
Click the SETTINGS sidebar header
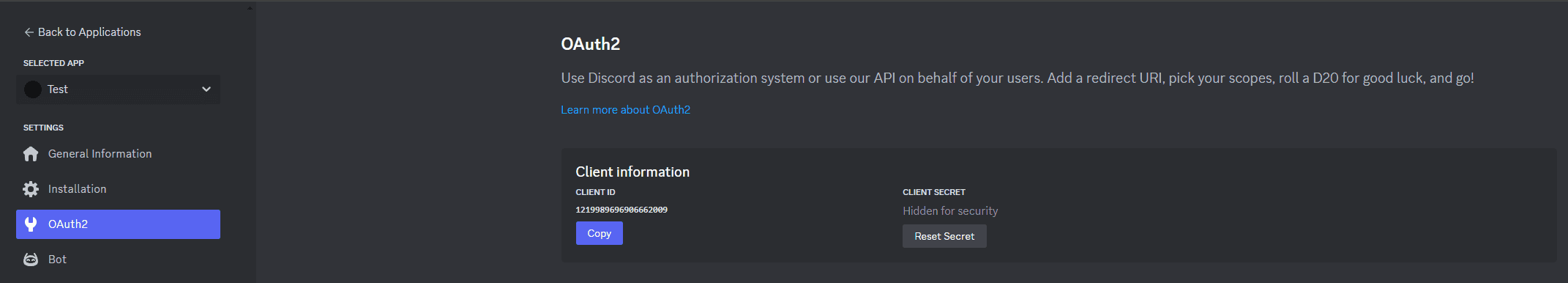pyautogui.click(x=43, y=128)
